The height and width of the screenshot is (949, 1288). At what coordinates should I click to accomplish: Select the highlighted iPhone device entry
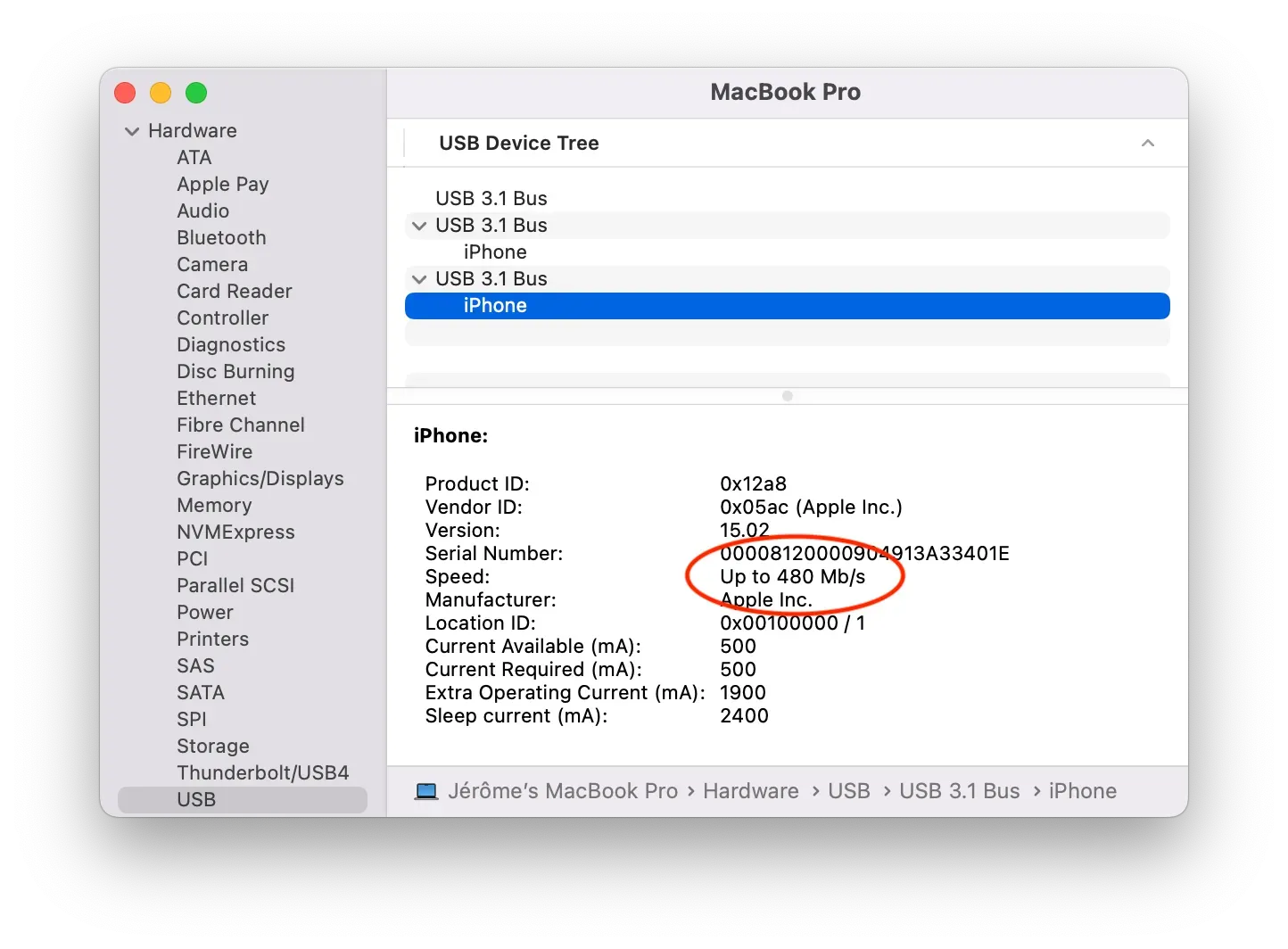[x=495, y=305]
